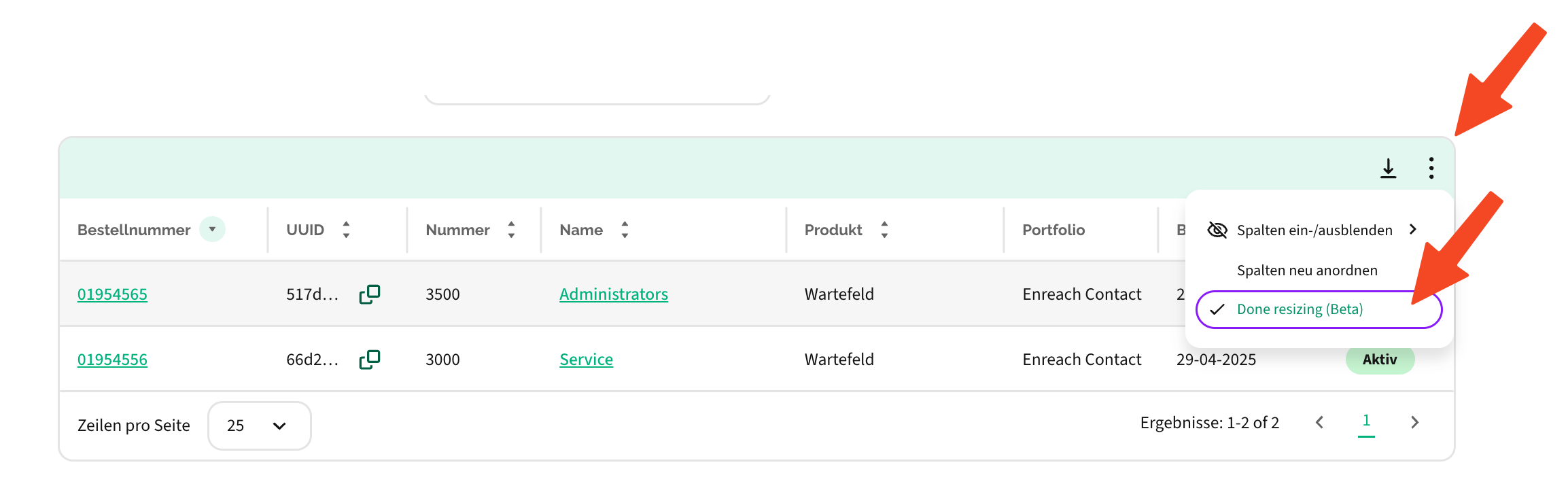Open order link 01954565
Image resolution: width=1568 pixels, height=503 pixels.
coord(112,294)
